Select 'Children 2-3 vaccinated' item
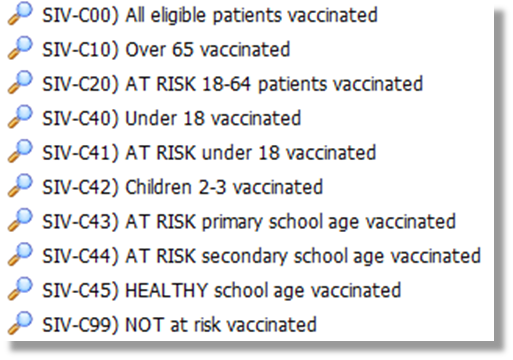The height and width of the screenshot is (360, 513). [183, 187]
